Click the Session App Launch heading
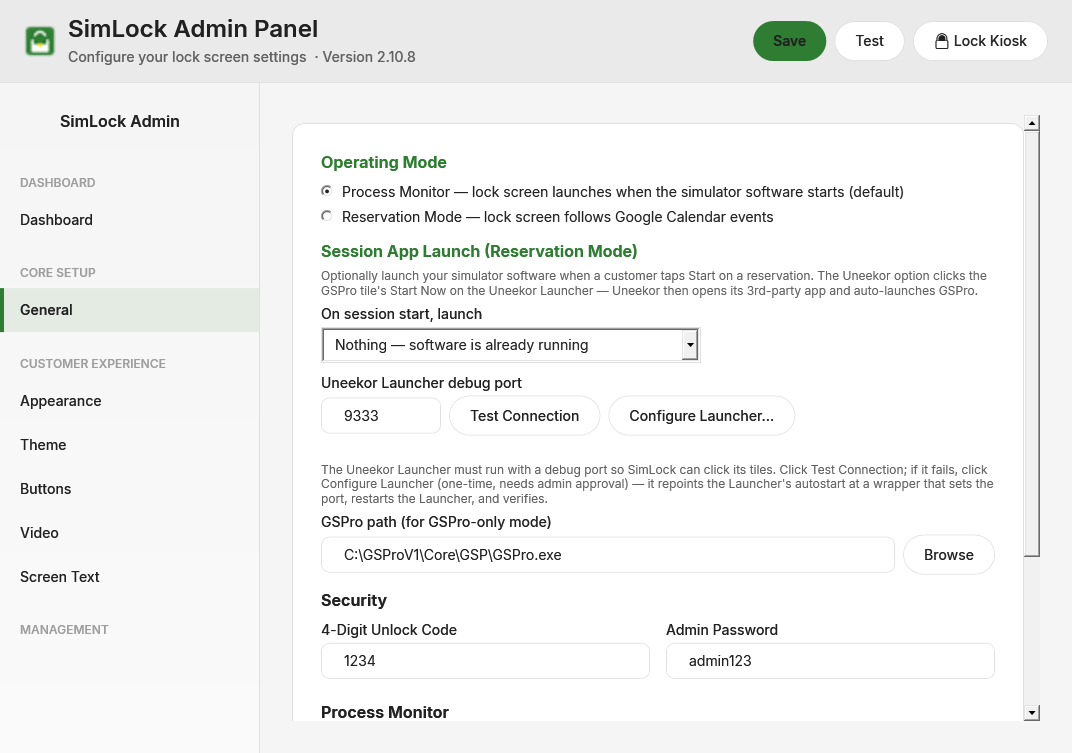Screen dimensions: 1072x753 click(x=479, y=251)
